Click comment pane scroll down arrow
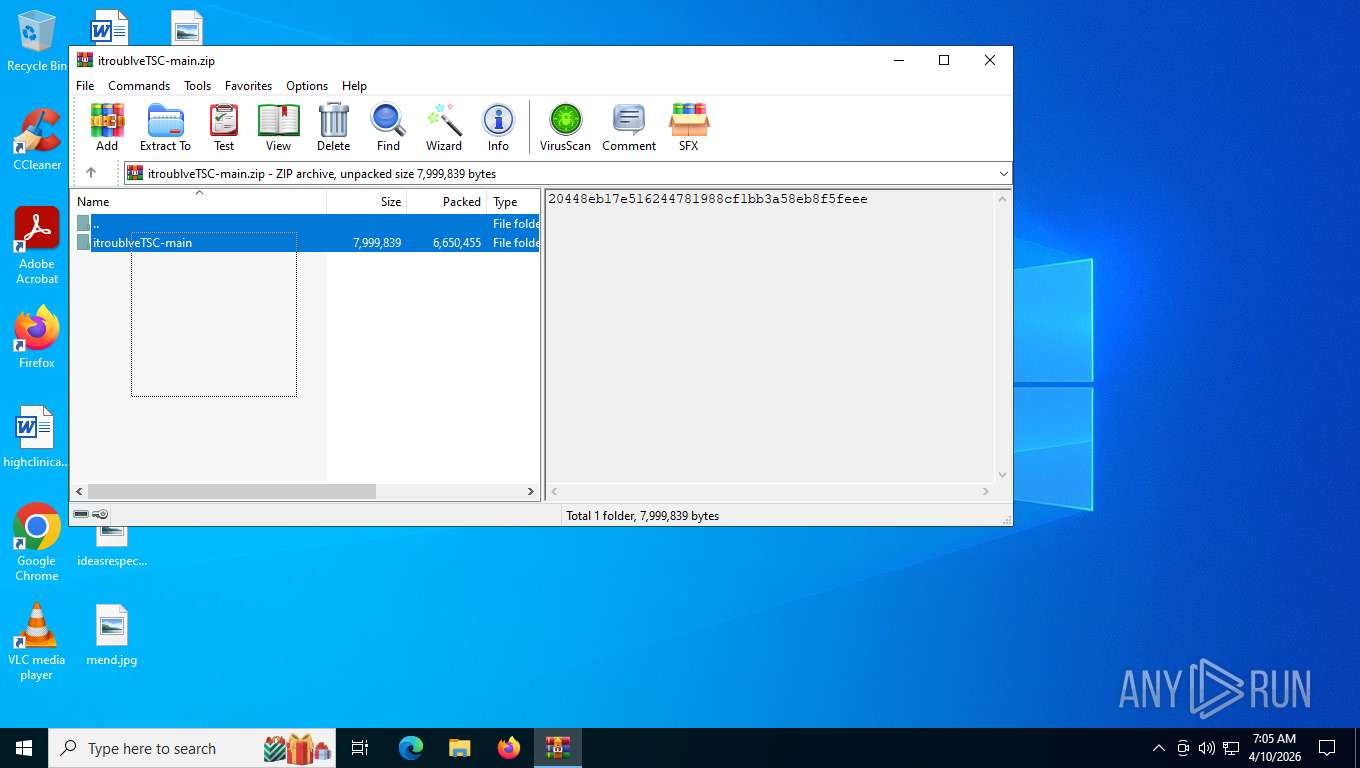1360x768 pixels. (1002, 475)
